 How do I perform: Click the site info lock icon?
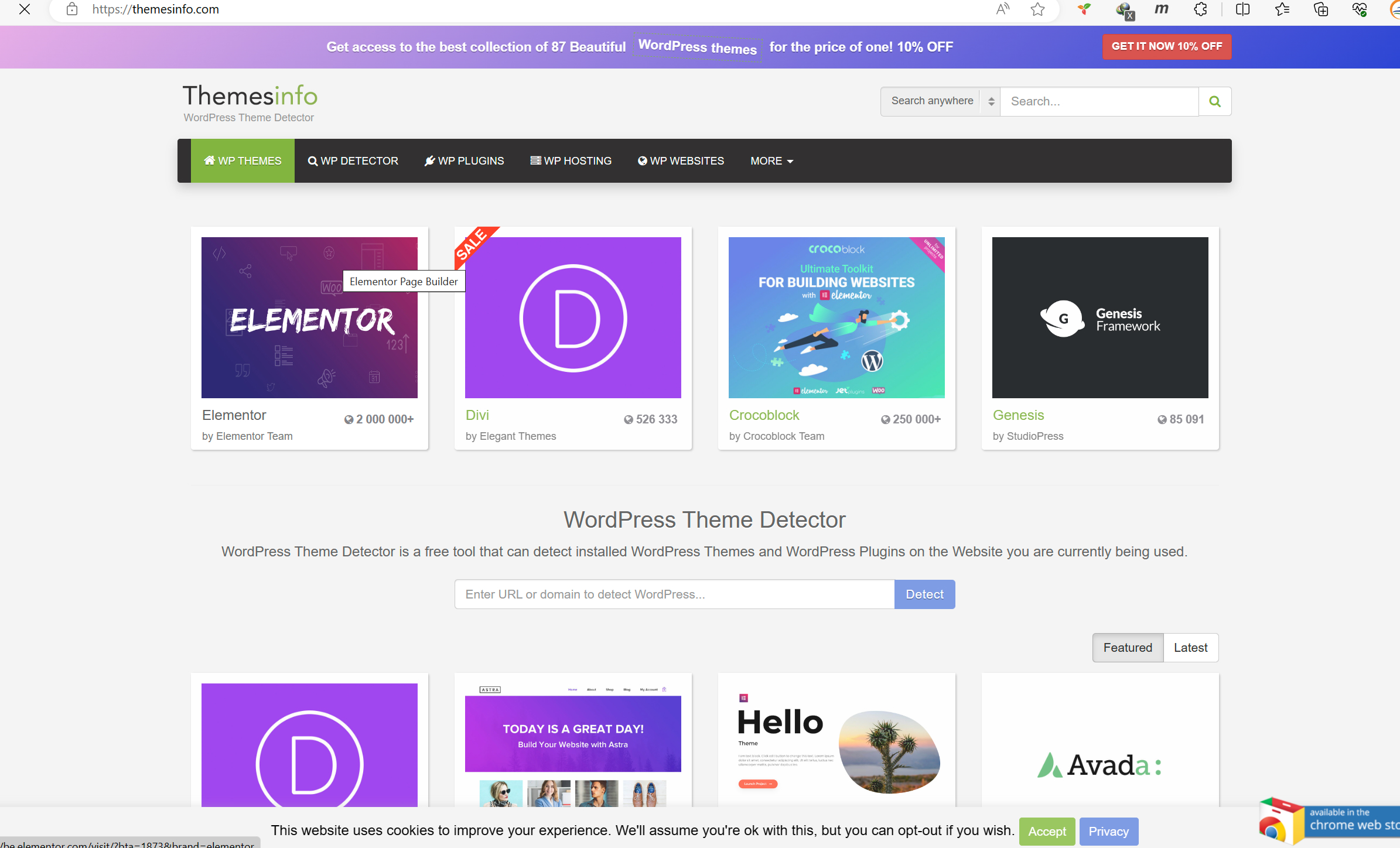pyautogui.click(x=72, y=9)
